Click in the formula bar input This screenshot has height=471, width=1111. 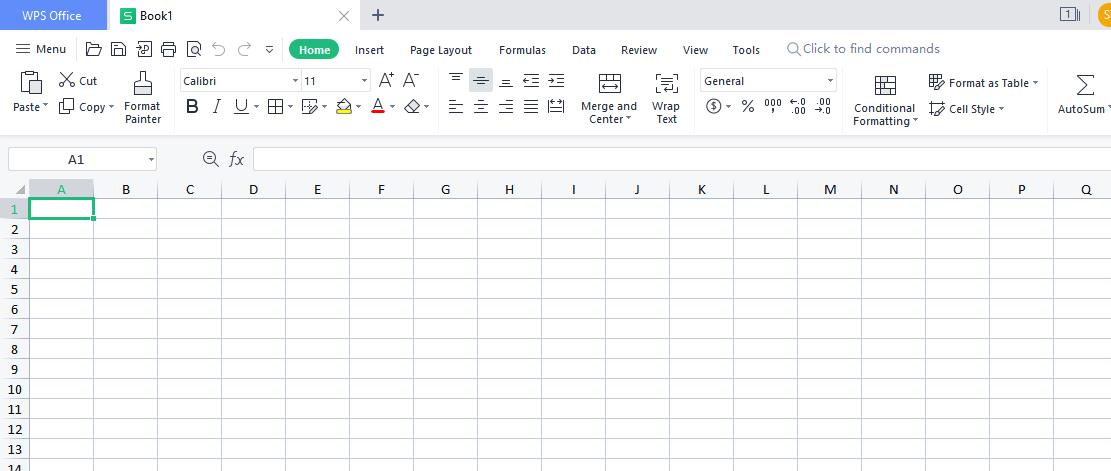682,159
